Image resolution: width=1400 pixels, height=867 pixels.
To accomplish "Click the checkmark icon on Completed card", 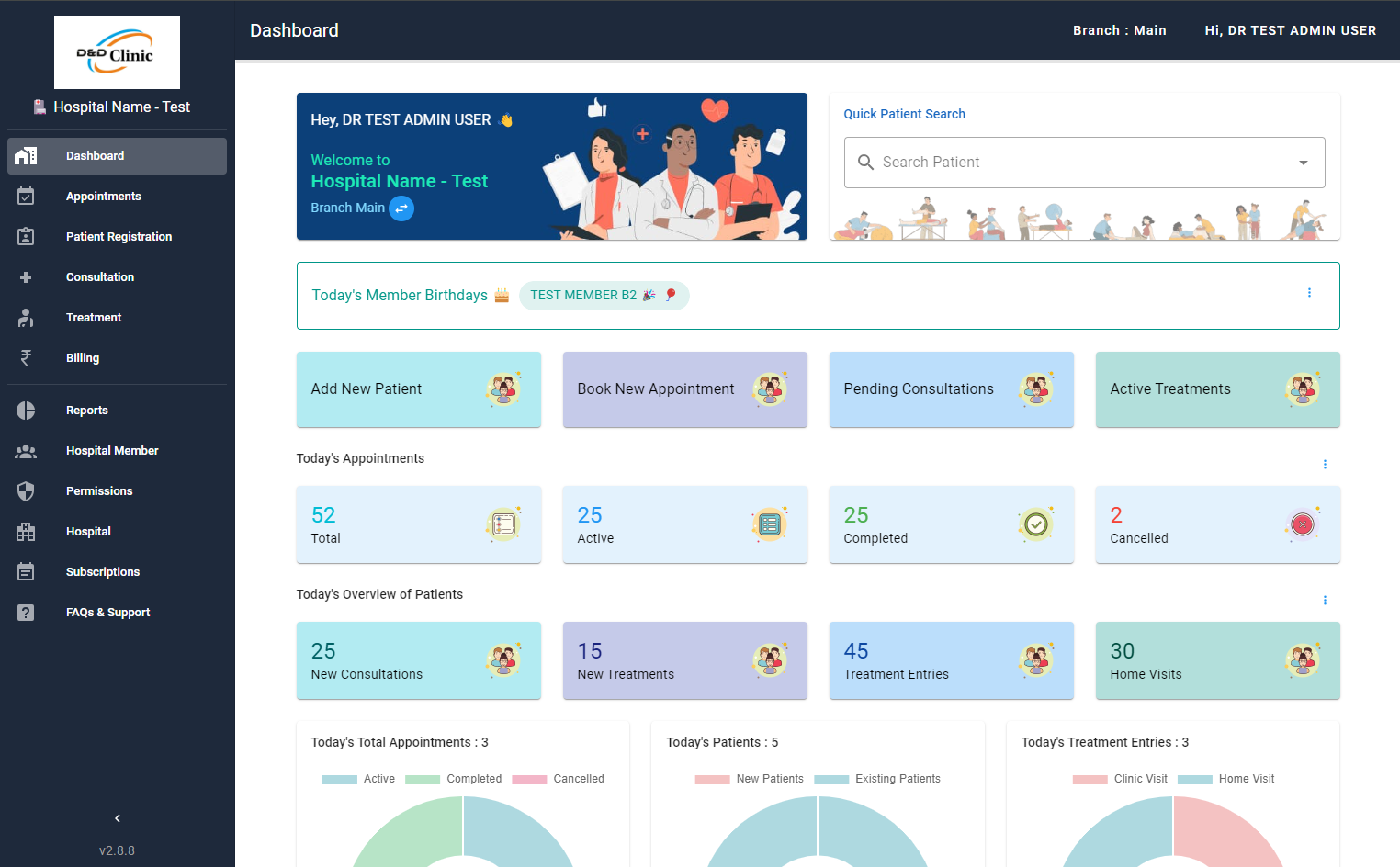I will (1036, 524).
